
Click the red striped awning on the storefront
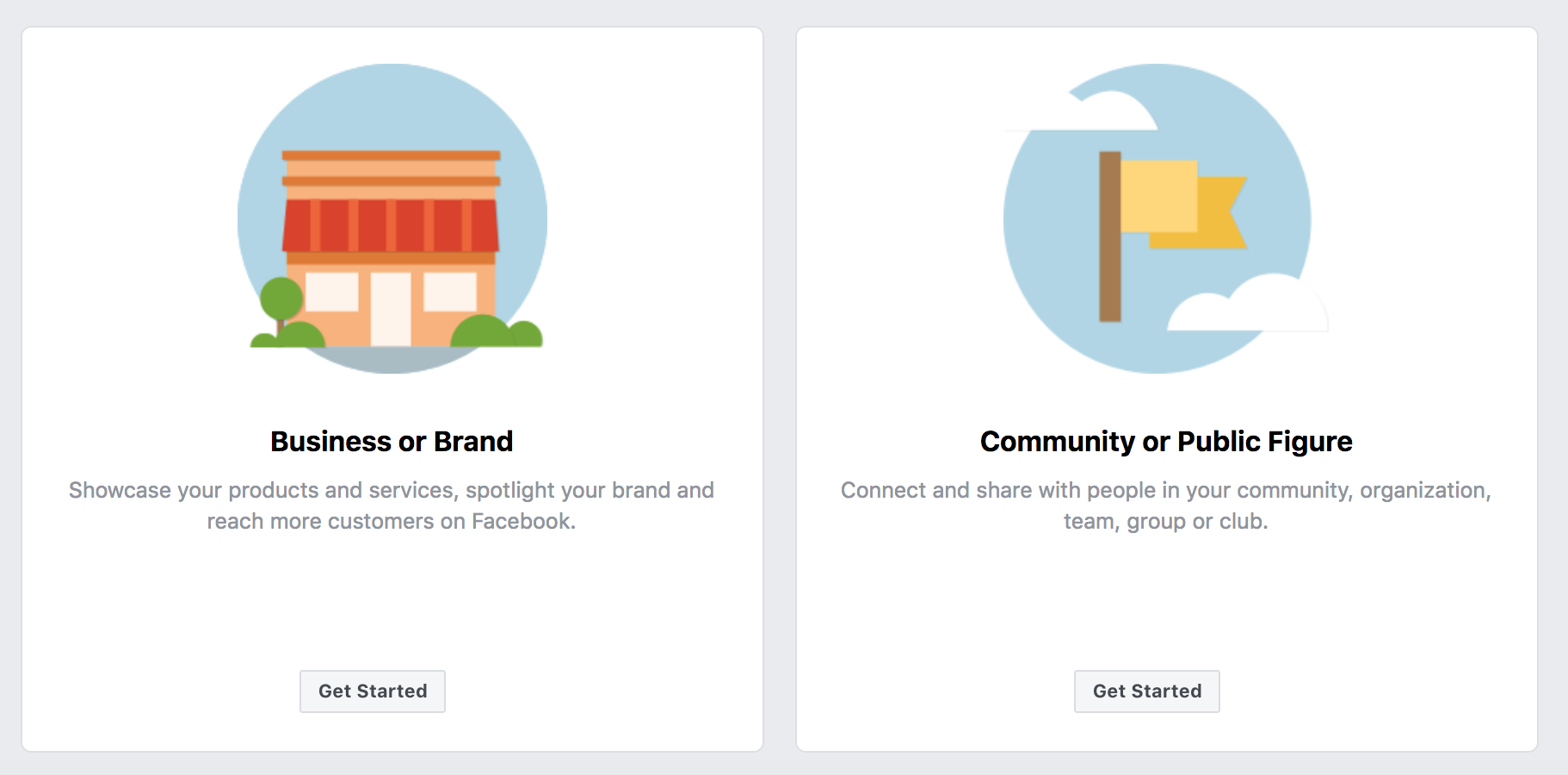pos(391,225)
